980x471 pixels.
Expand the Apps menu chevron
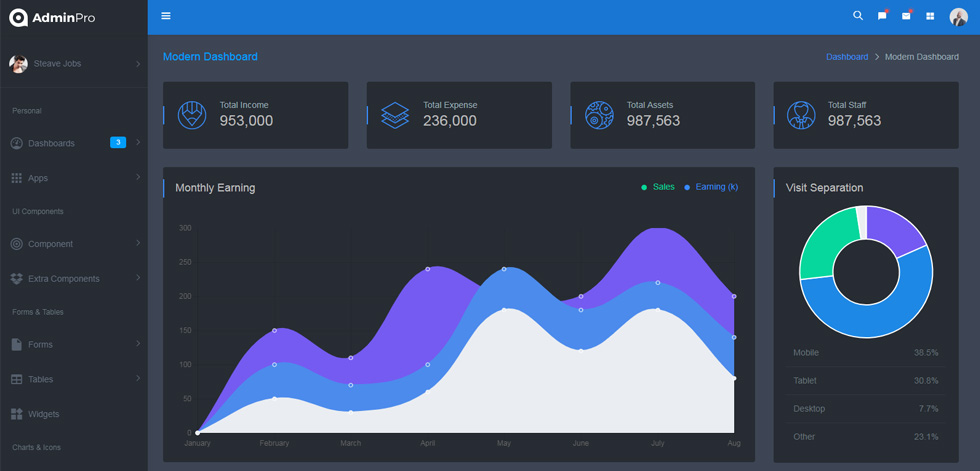(x=138, y=177)
